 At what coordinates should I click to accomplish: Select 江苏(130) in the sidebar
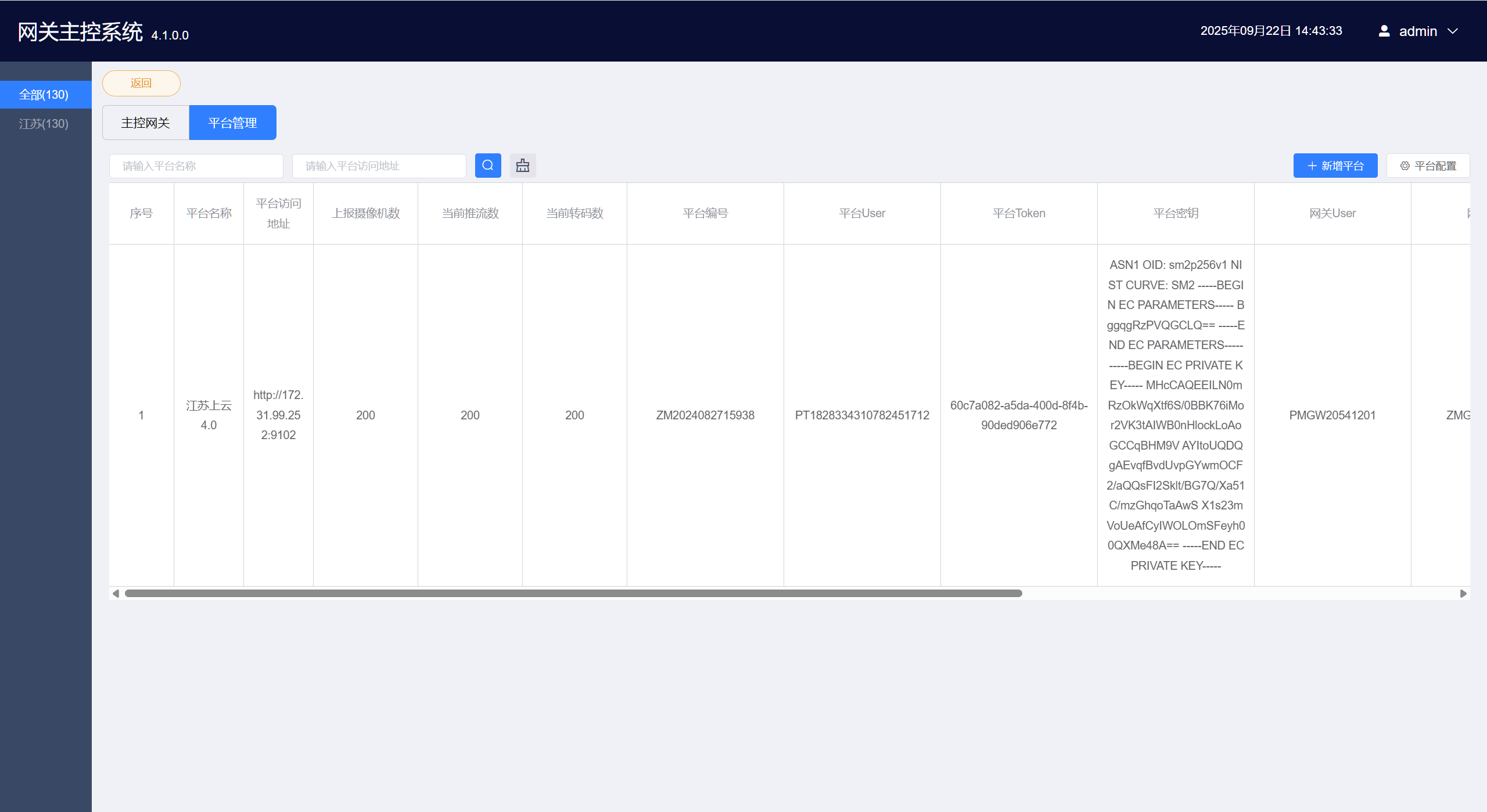(x=46, y=124)
